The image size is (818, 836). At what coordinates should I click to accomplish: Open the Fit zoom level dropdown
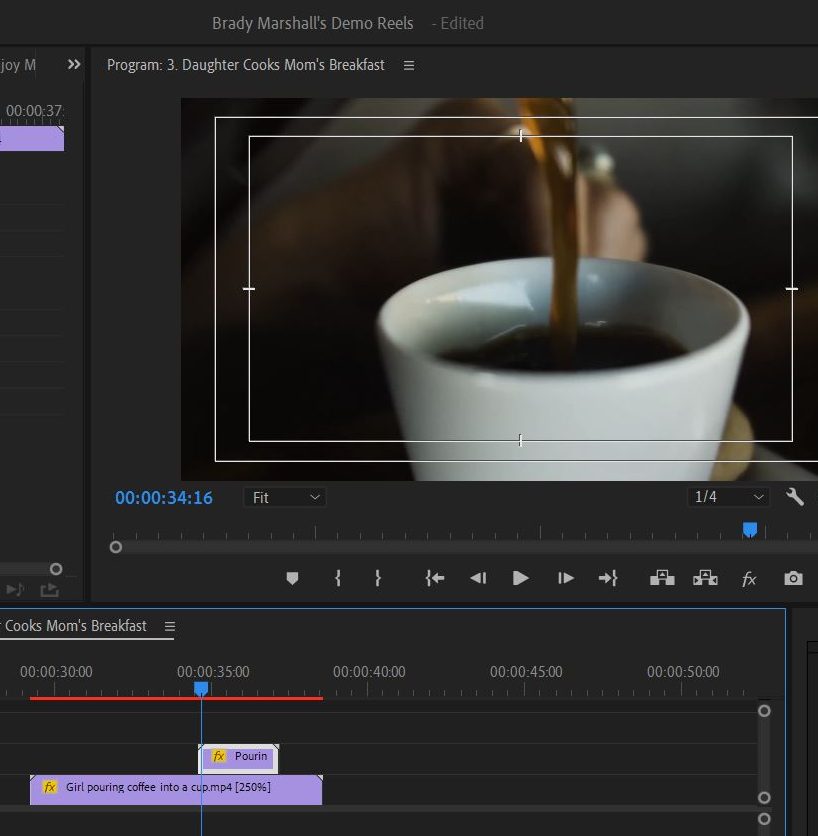pyautogui.click(x=285, y=497)
